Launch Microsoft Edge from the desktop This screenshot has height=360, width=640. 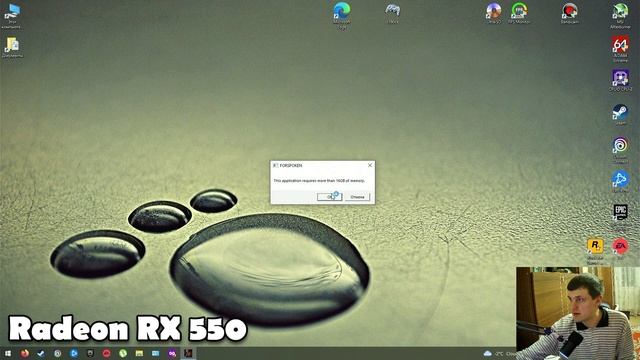coord(342,16)
